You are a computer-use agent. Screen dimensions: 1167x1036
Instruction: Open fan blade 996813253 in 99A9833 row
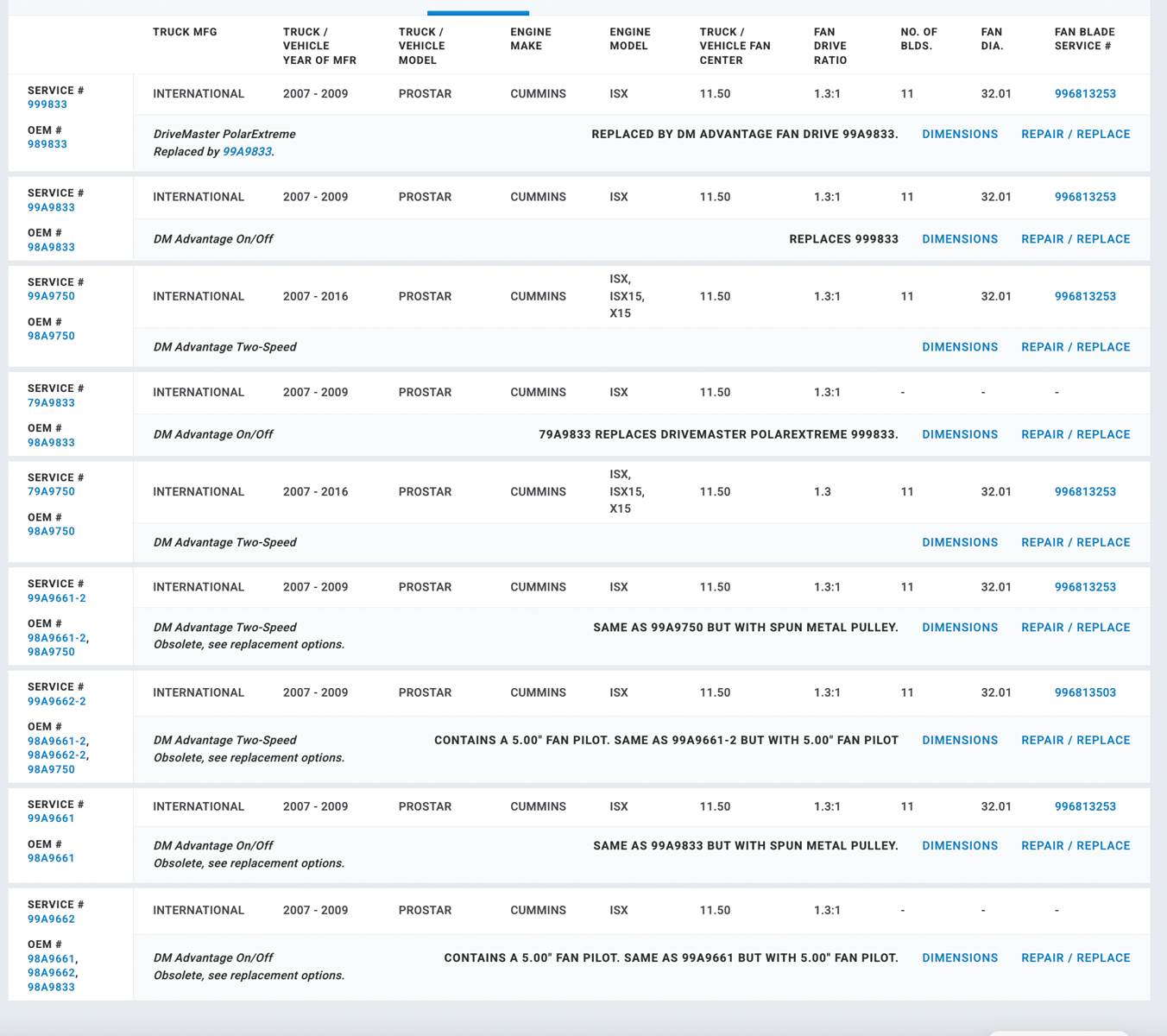click(x=1085, y=197)
